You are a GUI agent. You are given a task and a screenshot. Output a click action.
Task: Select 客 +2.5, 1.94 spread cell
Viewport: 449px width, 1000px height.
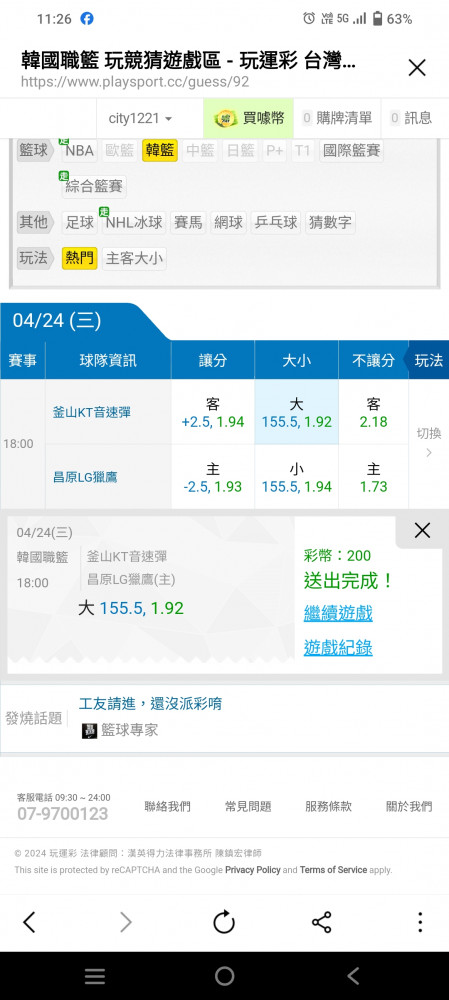coord(213,413)
